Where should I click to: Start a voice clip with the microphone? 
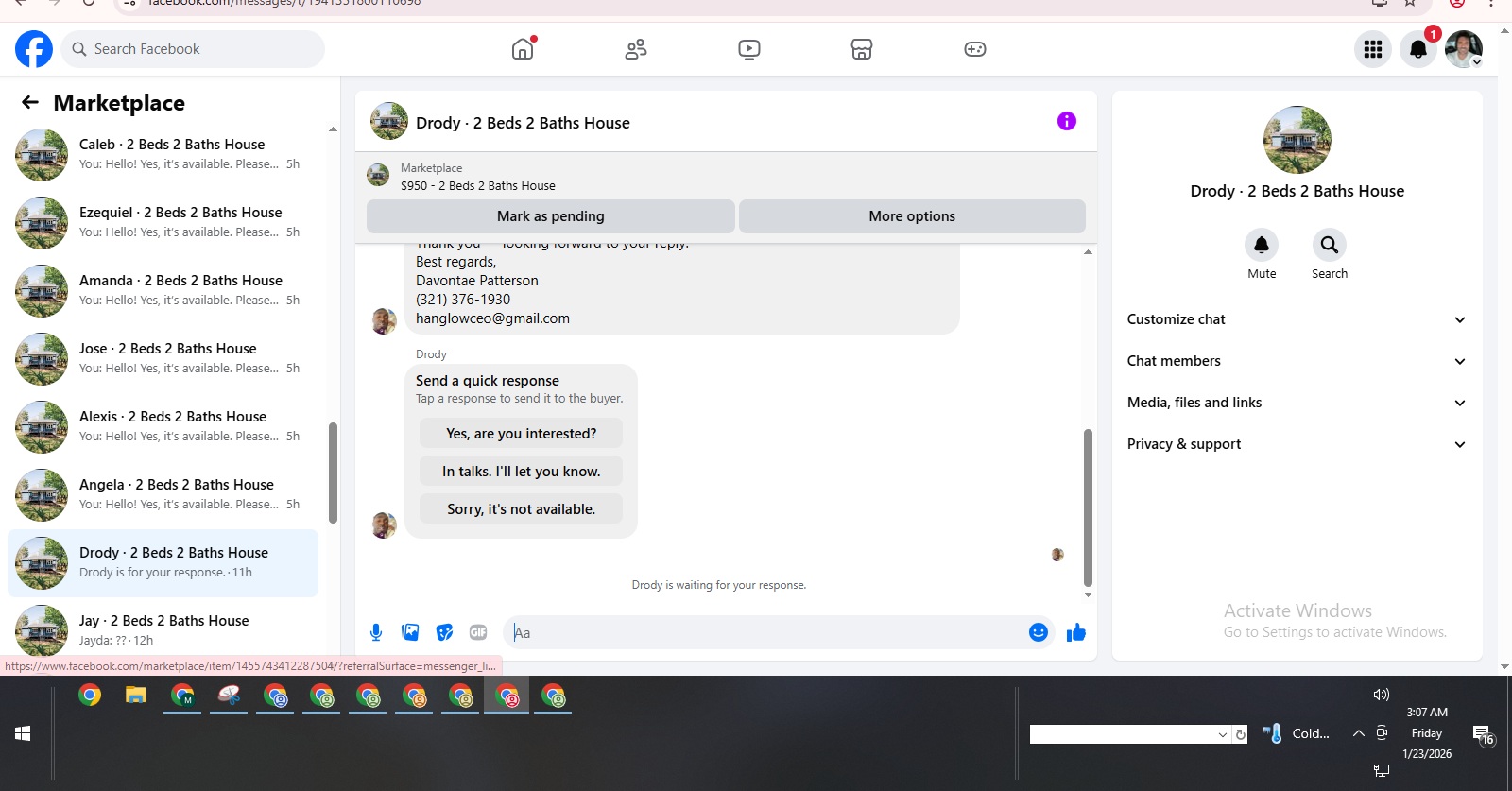click(x=376, y=632)
